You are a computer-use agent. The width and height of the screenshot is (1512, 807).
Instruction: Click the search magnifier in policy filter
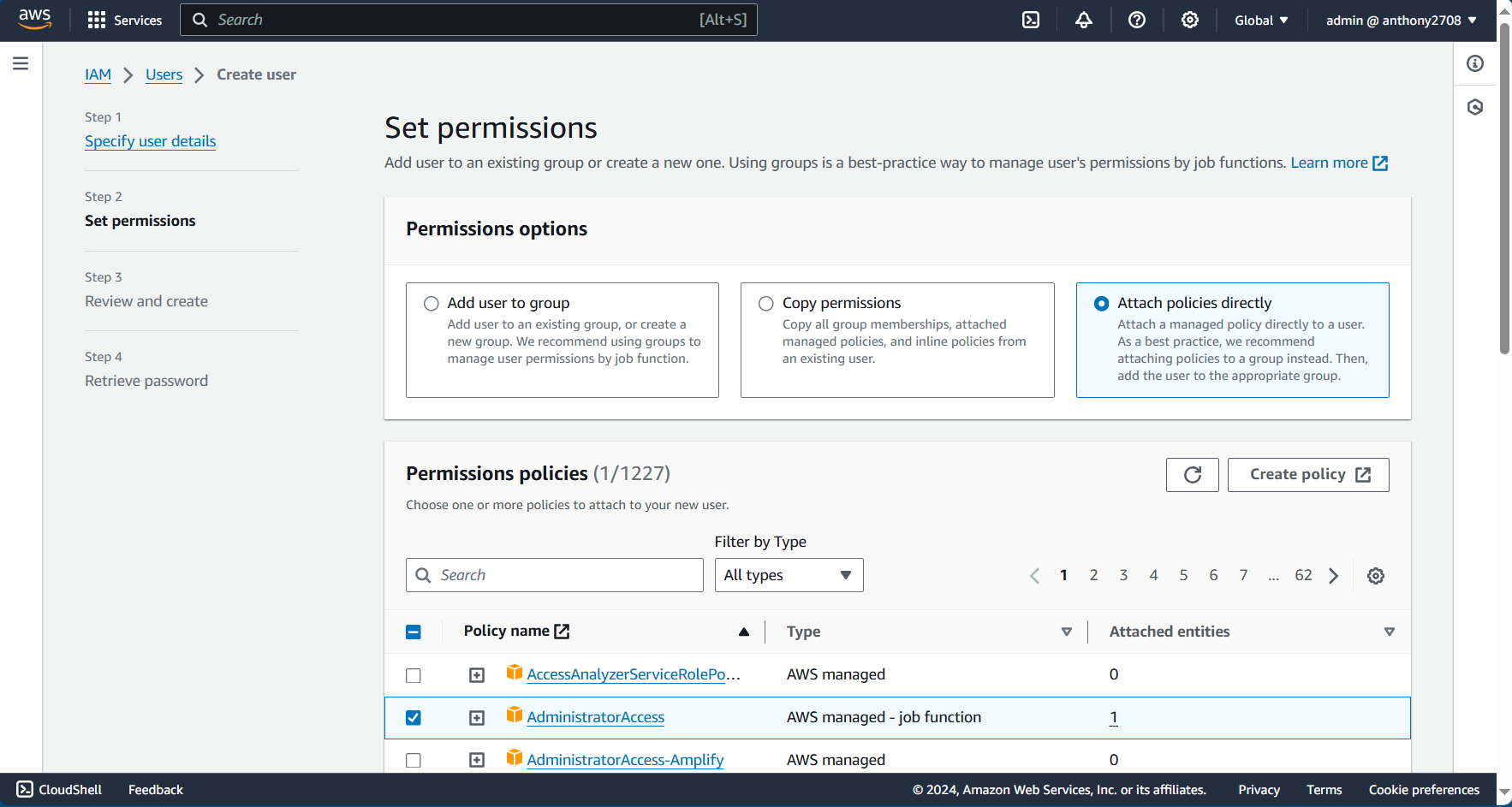(423, 575)
